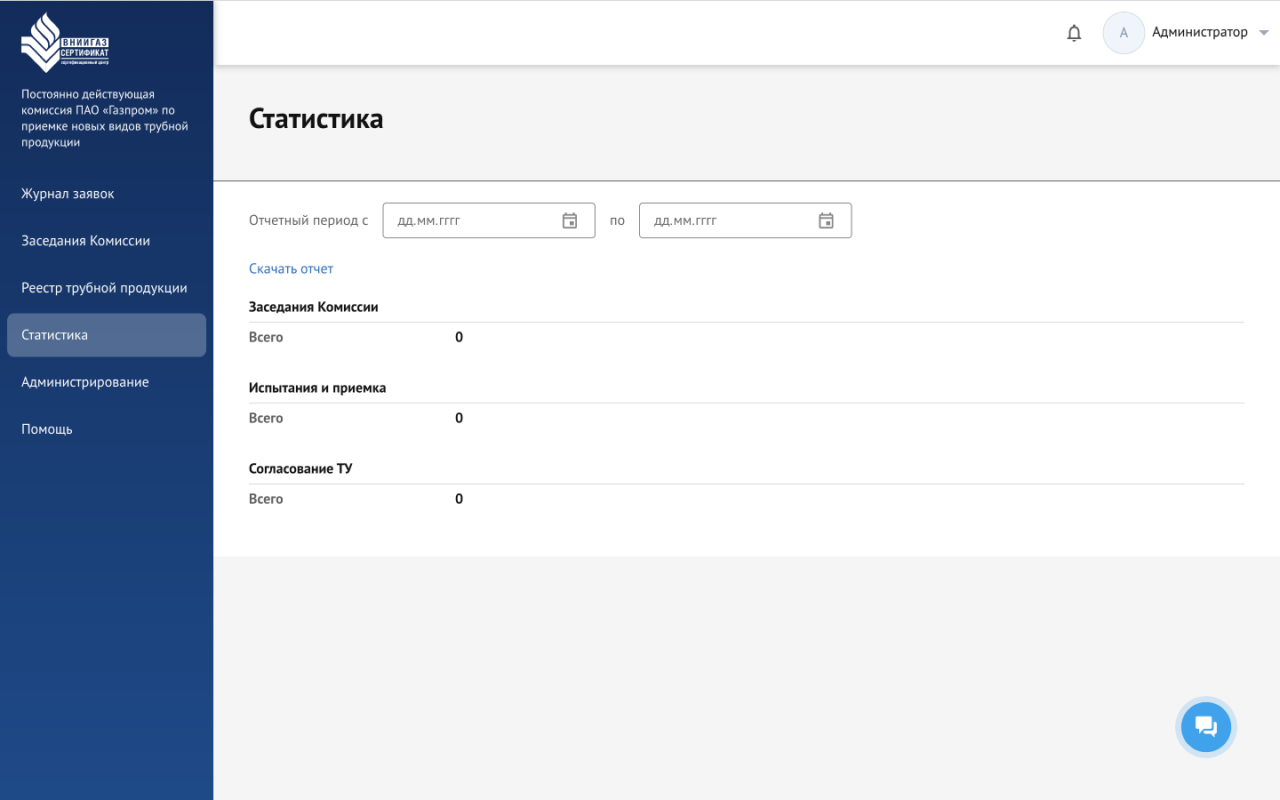This screenshot has width=1280, height=800.
Task: Click the round "A" user avatar
Action: point(1123,33)
